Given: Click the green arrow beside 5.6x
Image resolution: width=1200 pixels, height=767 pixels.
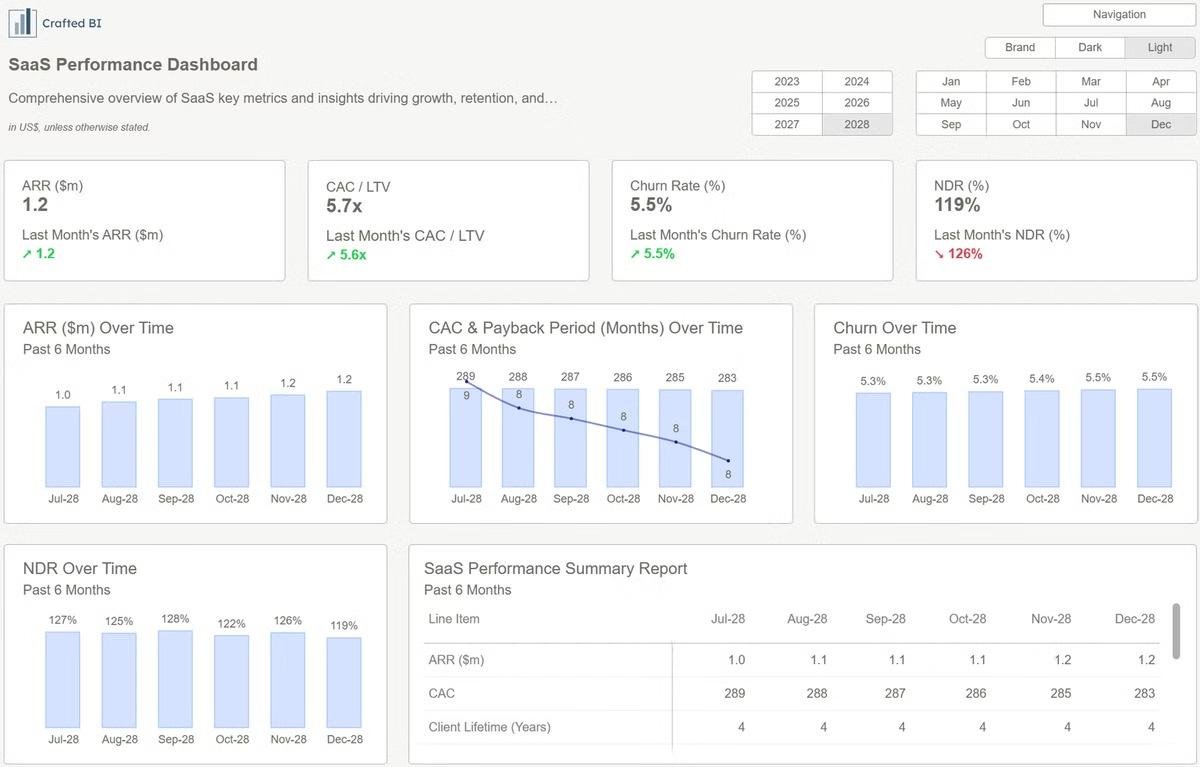Looking at the screenshot, I should point(331,255).
